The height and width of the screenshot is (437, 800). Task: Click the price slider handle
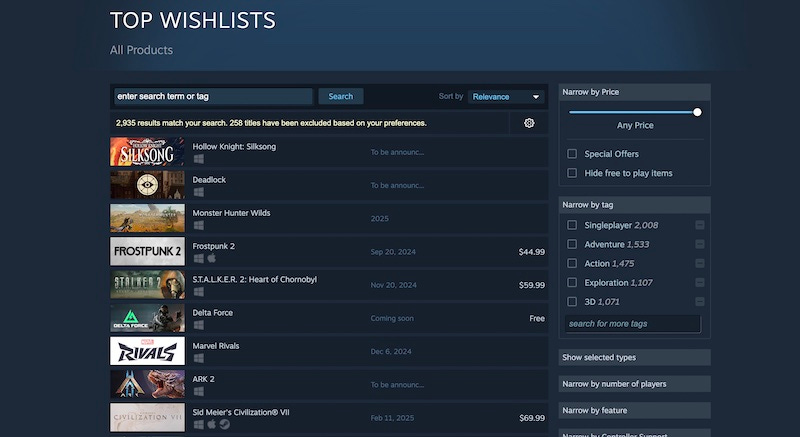pyautogui.click(x=697, y=112)
